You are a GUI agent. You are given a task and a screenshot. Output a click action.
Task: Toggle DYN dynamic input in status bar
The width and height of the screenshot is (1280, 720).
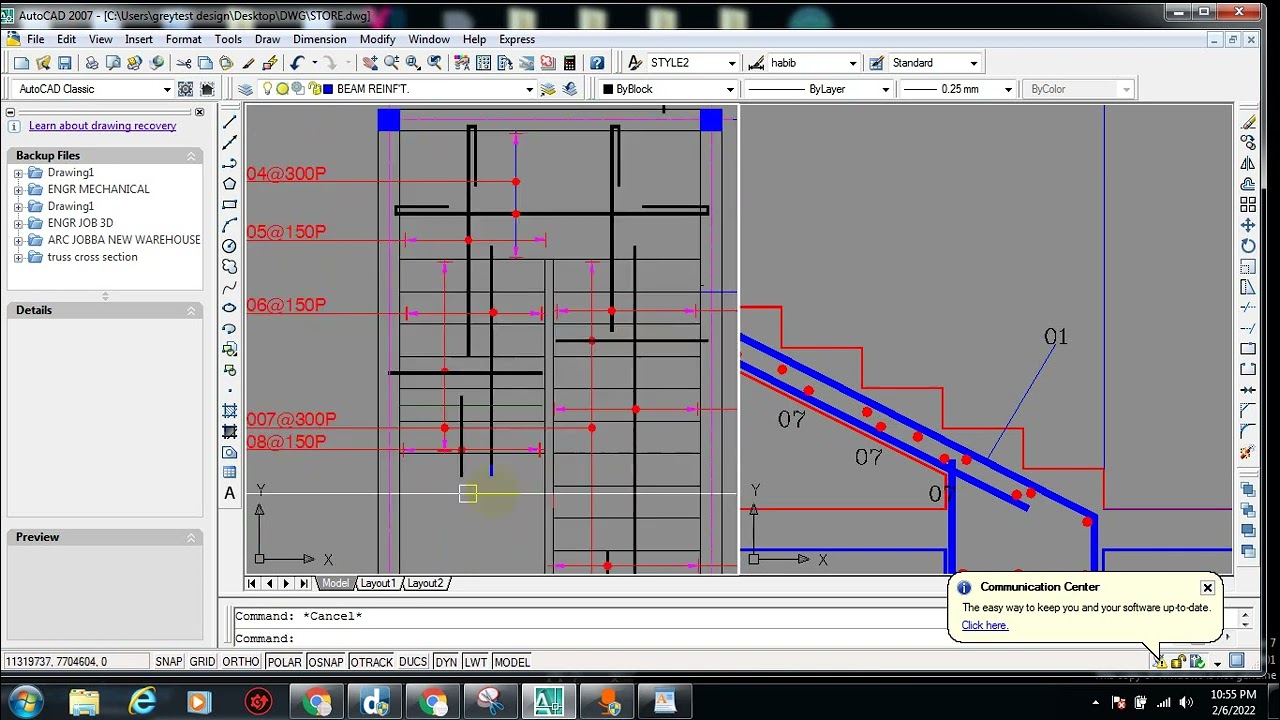coord(446,662)
